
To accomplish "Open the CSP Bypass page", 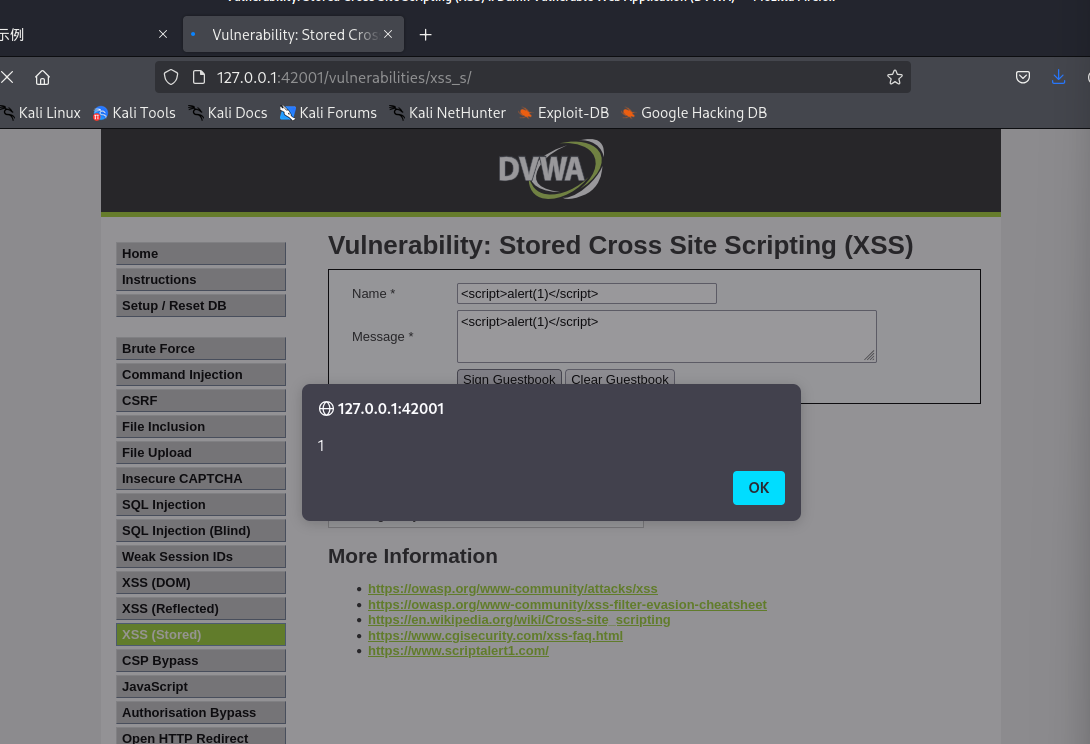I will click(201, 661).
